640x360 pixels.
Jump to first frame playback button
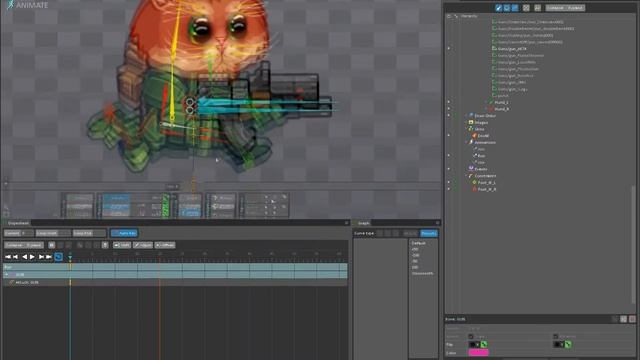coord(8,257)
